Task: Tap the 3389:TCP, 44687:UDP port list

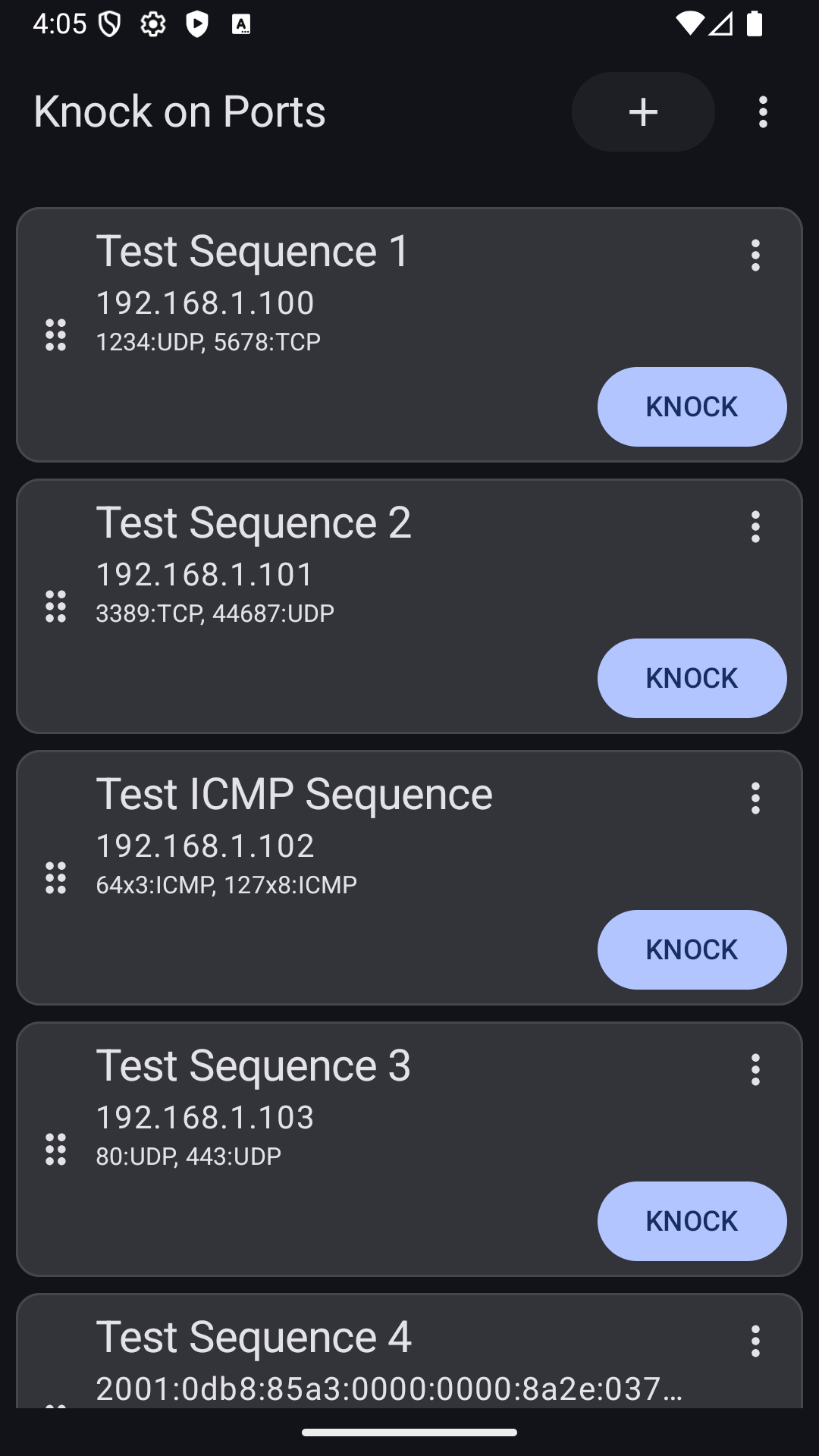Action: (x=215, y=613)
